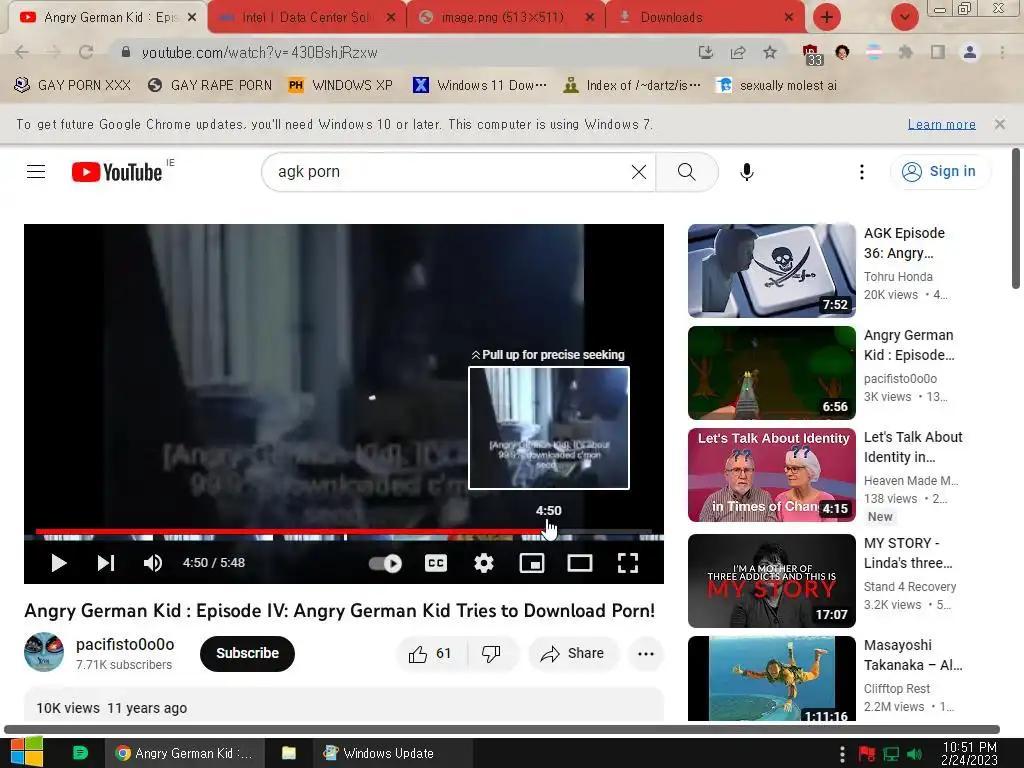Open a new tab with plus button

coord(827,17)
